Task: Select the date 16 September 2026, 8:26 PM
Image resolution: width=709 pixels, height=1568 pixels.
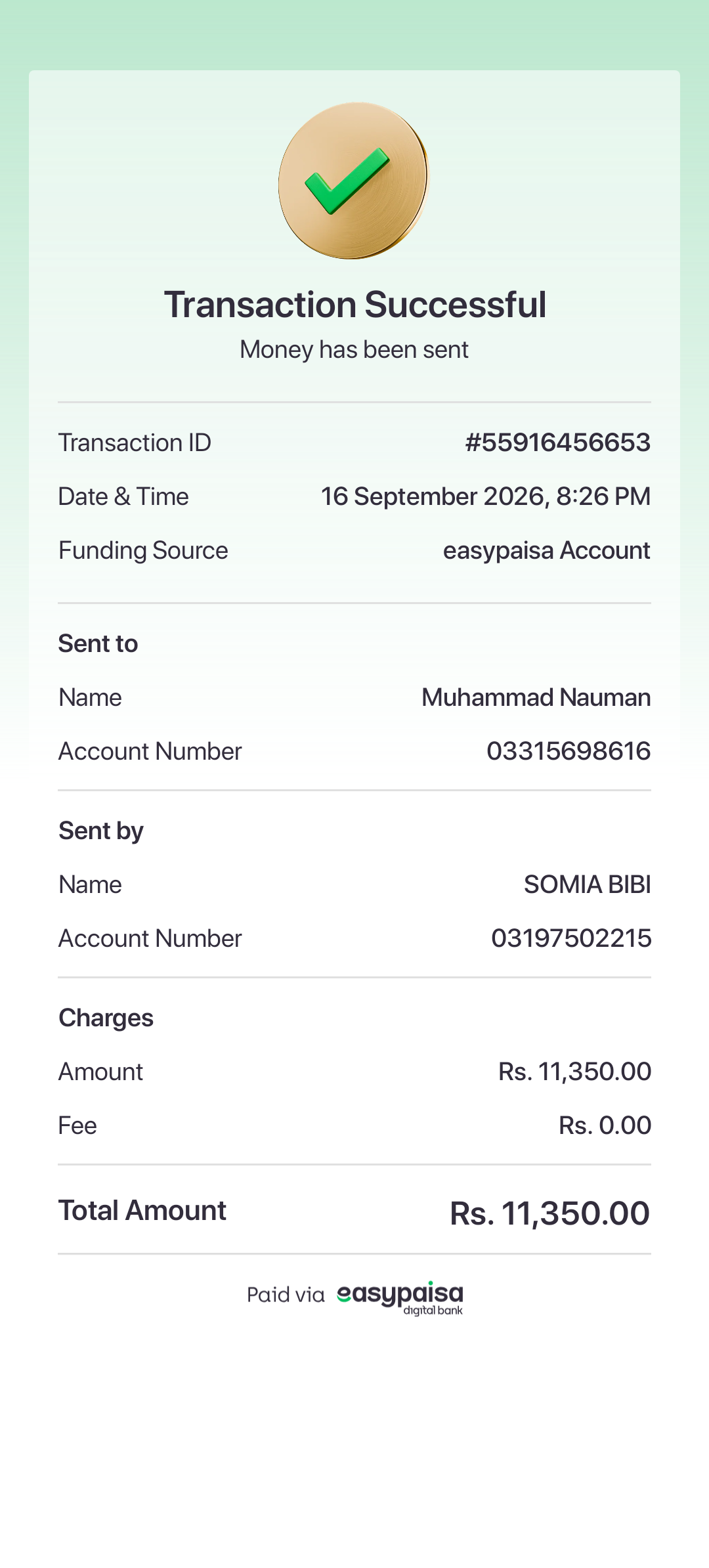Action: click(486, 496)
